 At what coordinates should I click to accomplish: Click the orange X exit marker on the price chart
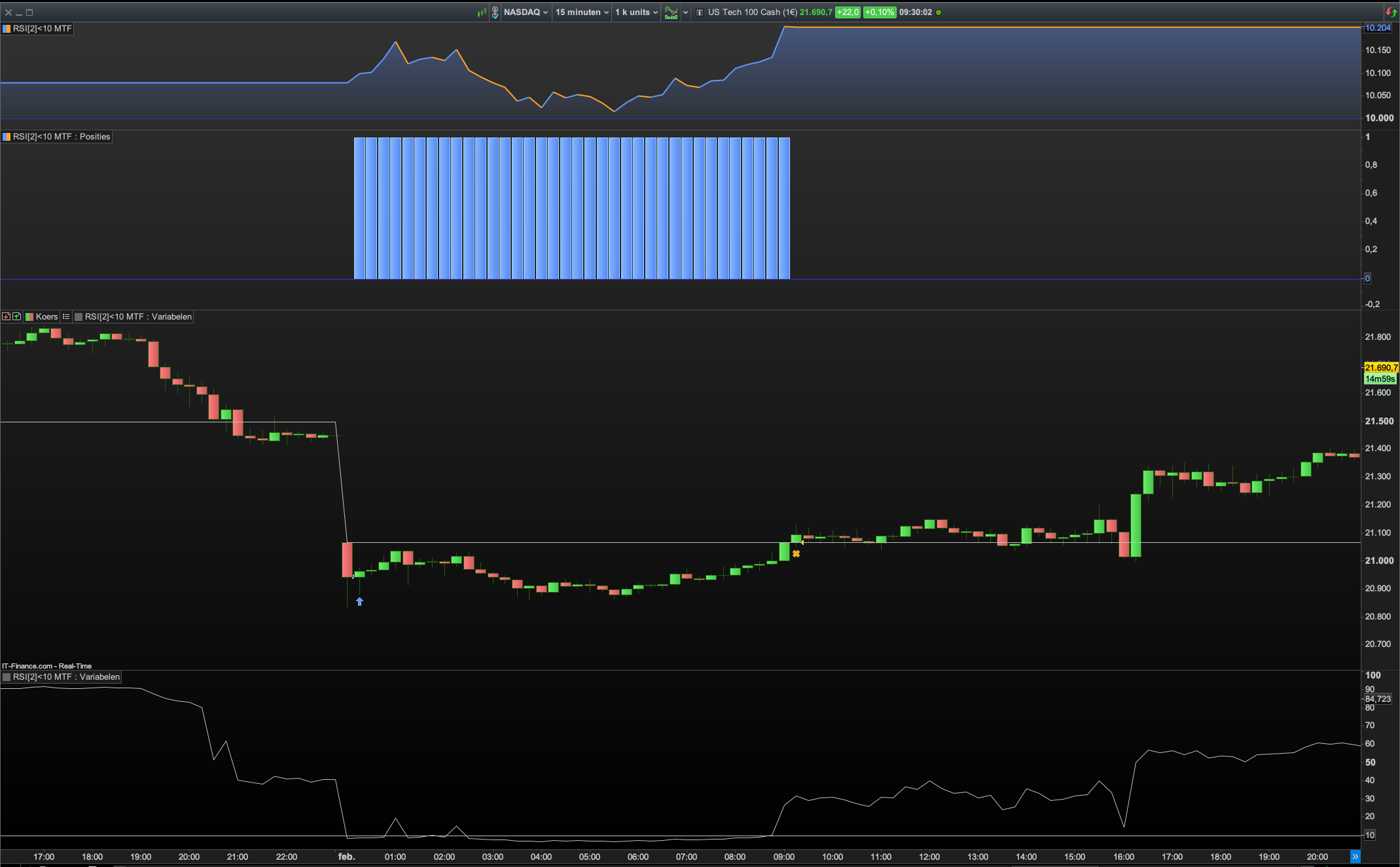click(796, 554)
